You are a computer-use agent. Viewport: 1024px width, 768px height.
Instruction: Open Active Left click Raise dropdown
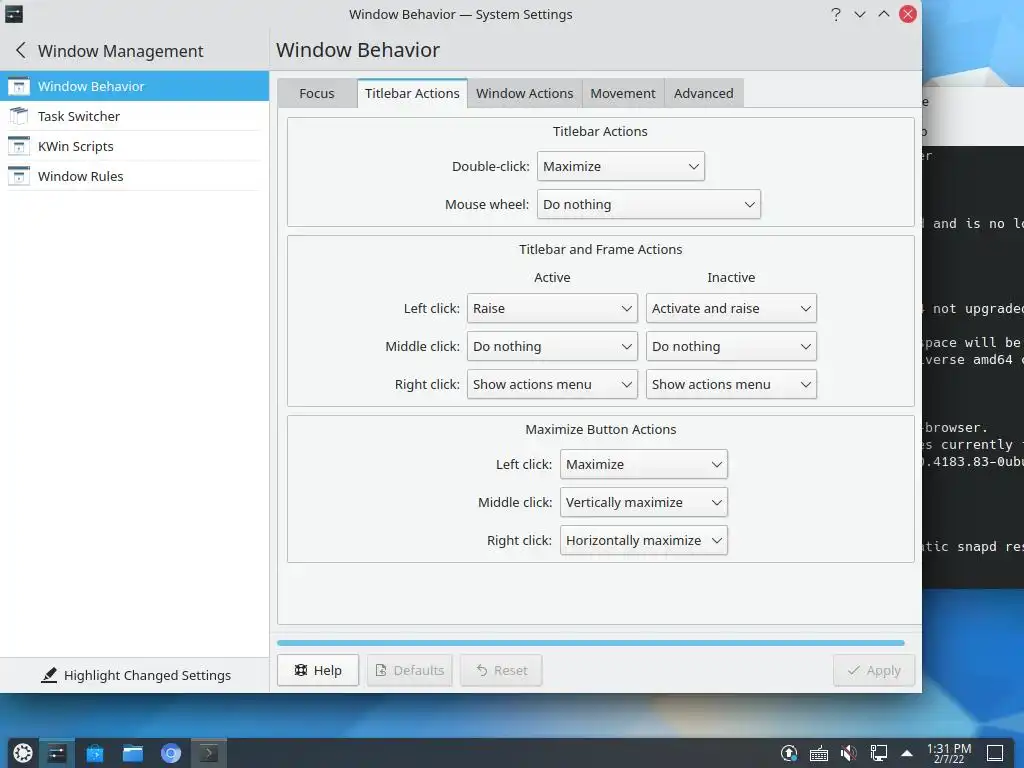(552, 308)
